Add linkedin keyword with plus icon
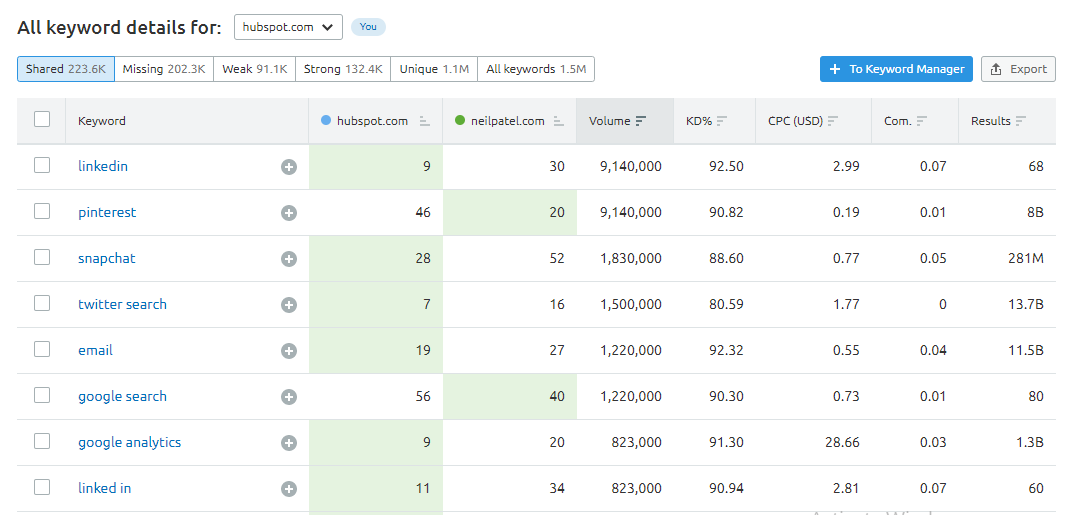The height and width of the screenshot is (515, 1084). (x=289, y=167)
